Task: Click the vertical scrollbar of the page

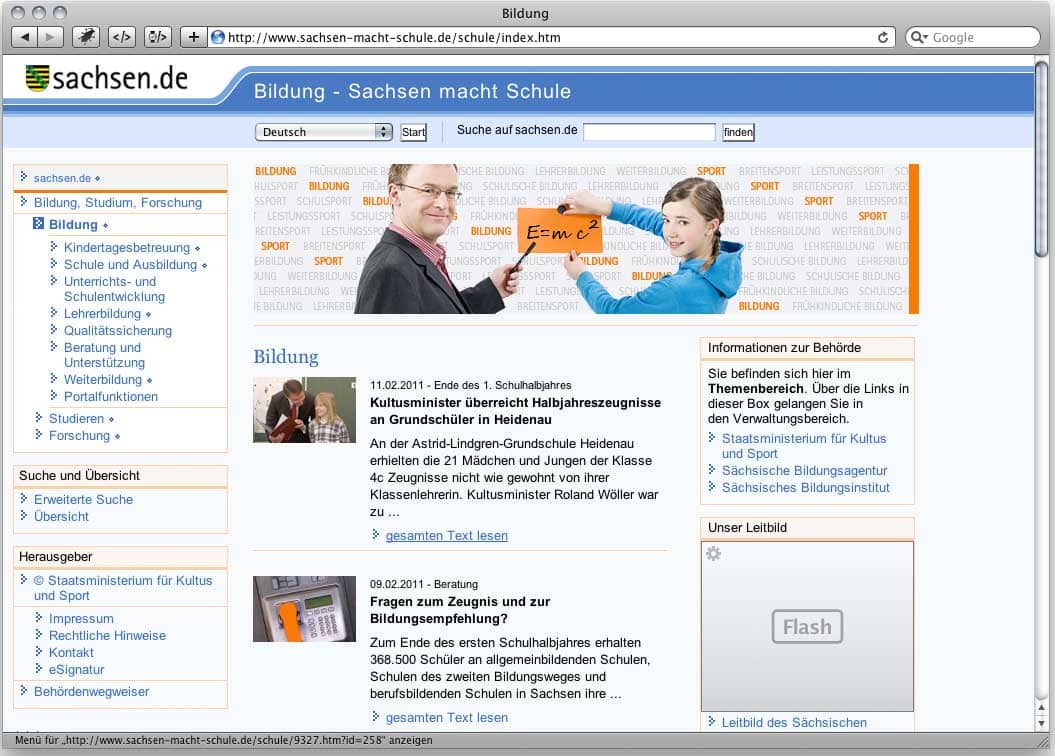Action: 1042,400
